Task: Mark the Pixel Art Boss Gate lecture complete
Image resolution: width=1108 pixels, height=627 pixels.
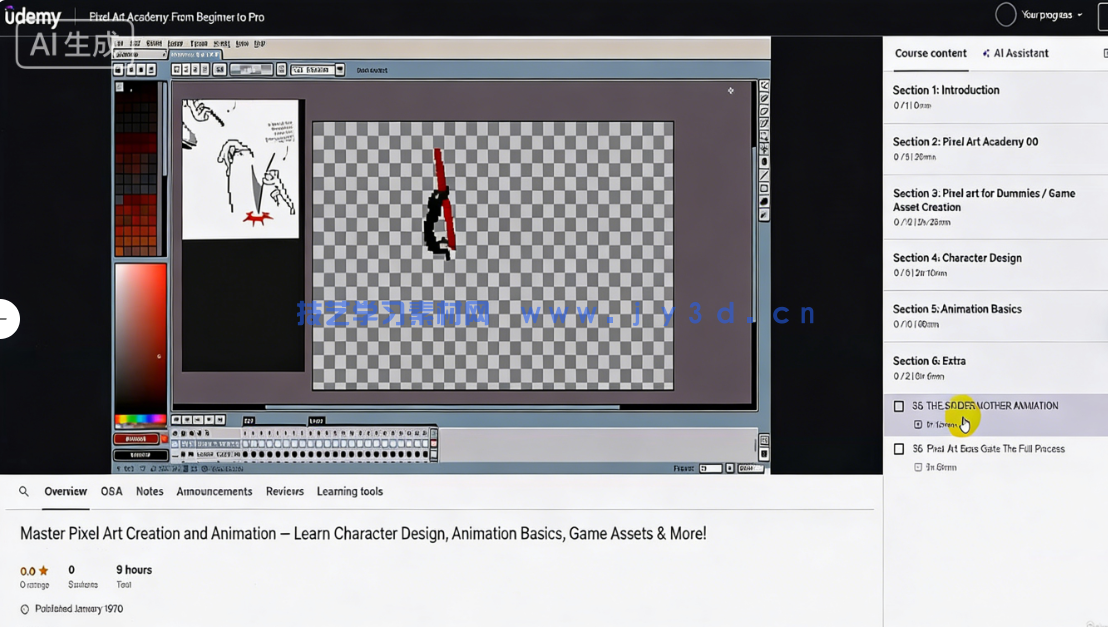Action: tap(899, 449)
